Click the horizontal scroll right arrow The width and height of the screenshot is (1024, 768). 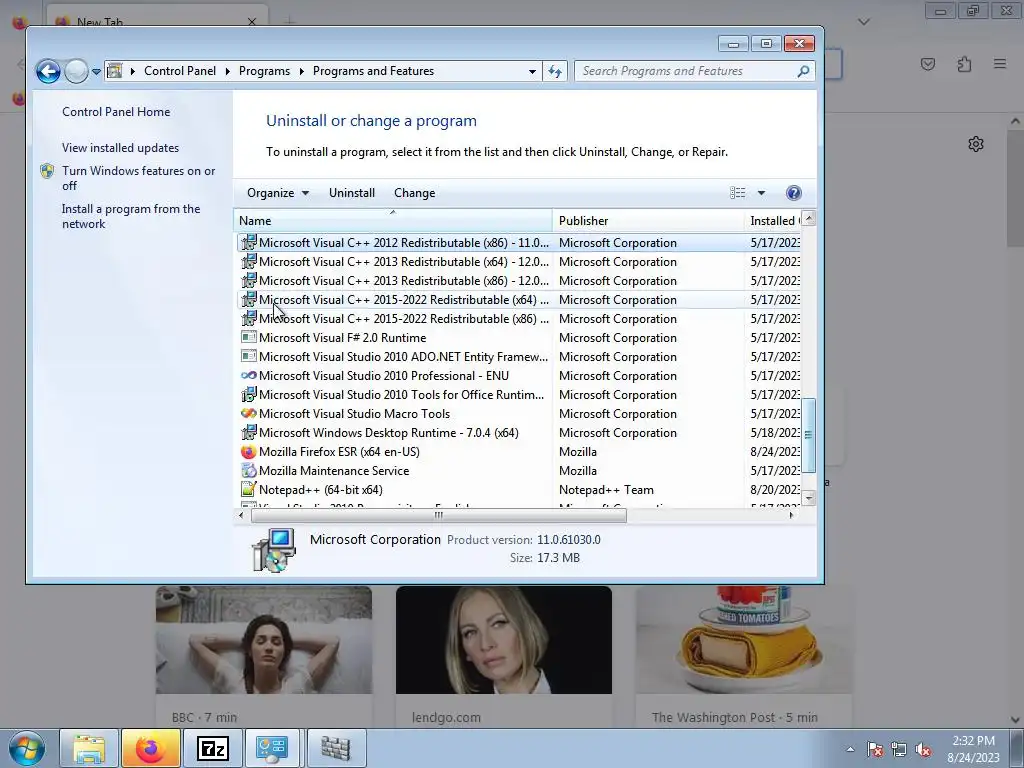[x=792, y=515]
